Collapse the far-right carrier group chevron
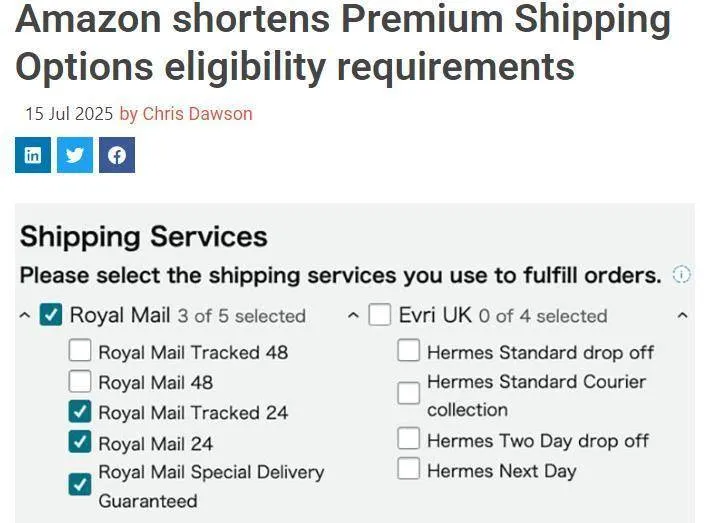The image size is (705, 523). tap(682, 316)
